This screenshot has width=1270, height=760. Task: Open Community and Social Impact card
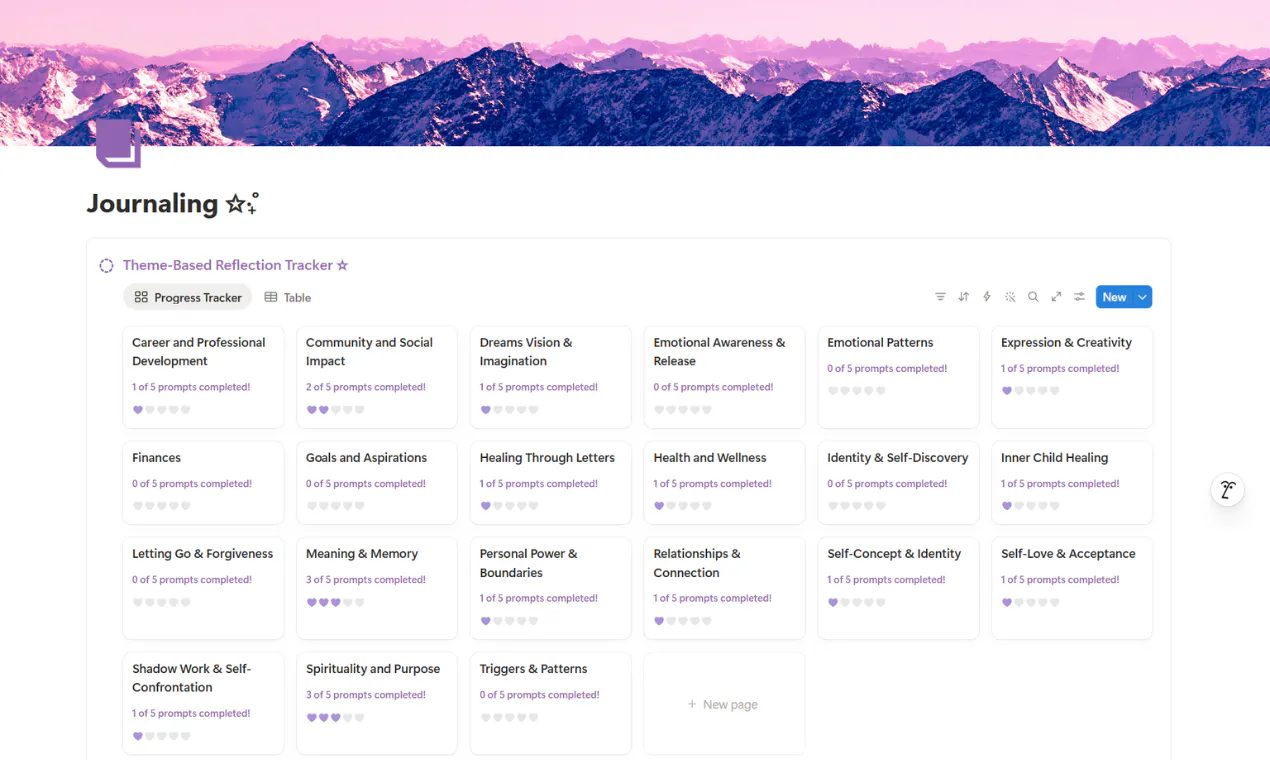point(377,377)
